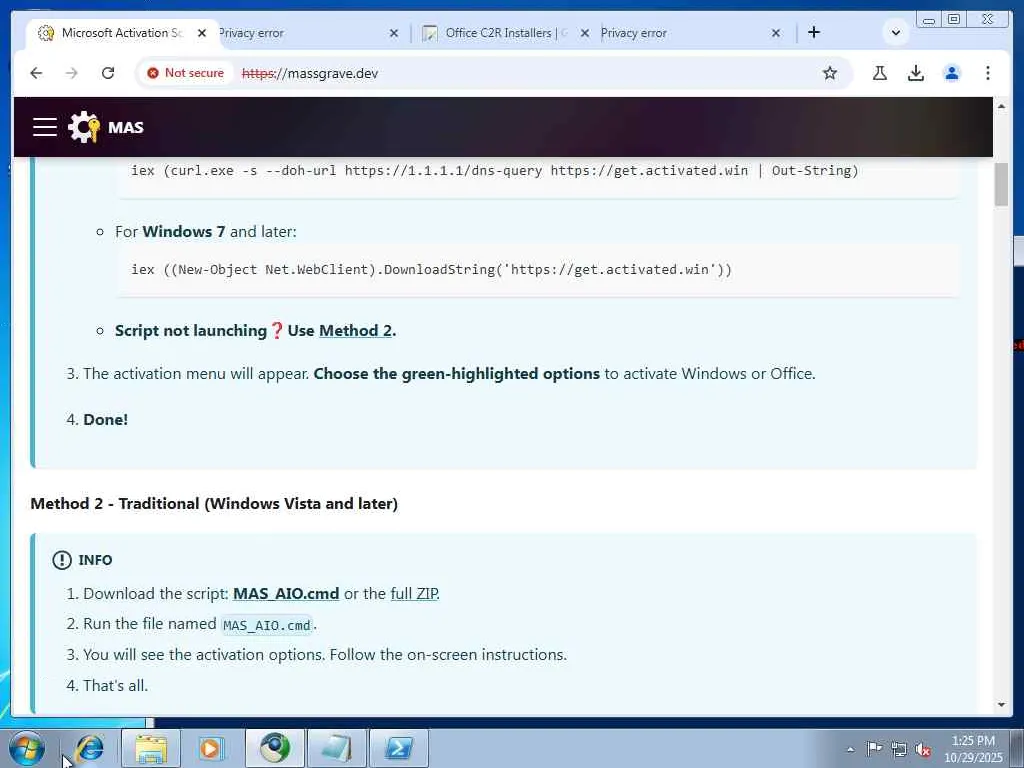Open Windows Media Player from taskbar
Image resolution: width=1024 pixels, height=768 pixels.
coord(210,748)
